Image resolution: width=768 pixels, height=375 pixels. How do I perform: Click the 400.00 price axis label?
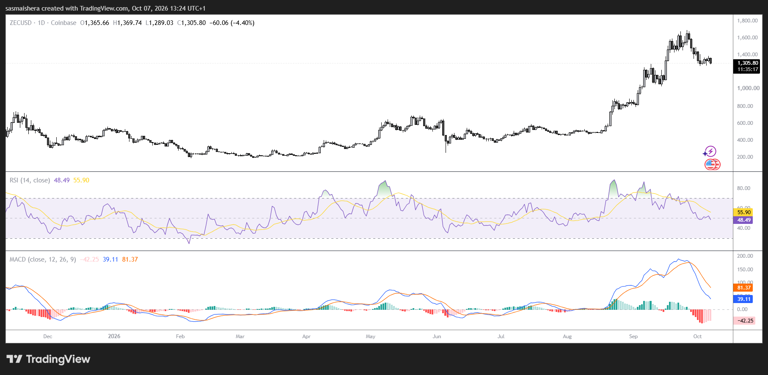click(744, 140)
